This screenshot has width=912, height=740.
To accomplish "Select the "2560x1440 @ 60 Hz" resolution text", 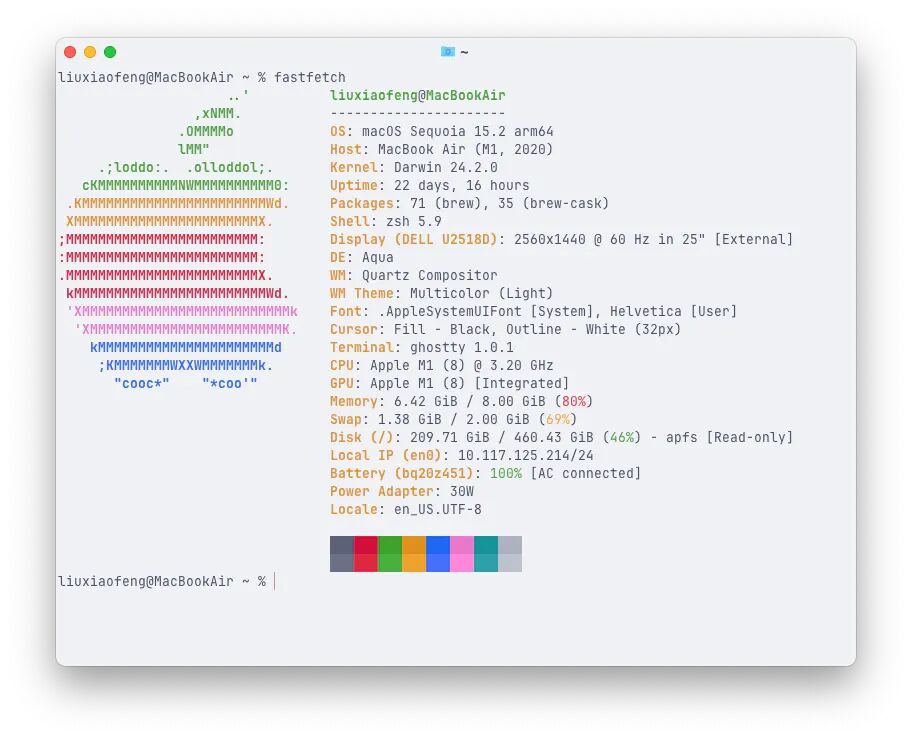I will point(582,240).
